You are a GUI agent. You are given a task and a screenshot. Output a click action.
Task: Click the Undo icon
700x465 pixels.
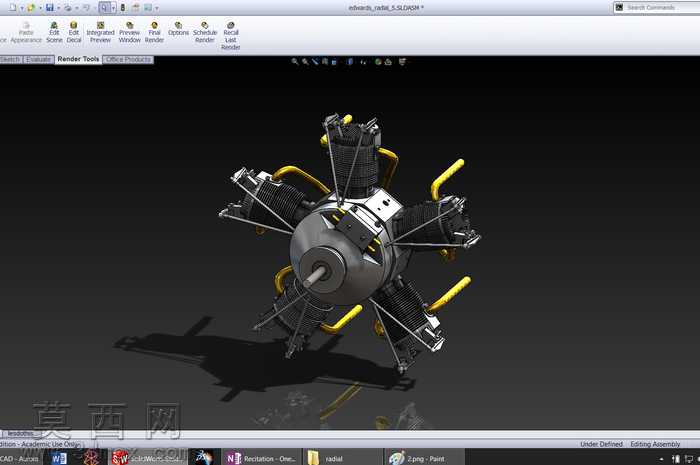click(87, 8)
